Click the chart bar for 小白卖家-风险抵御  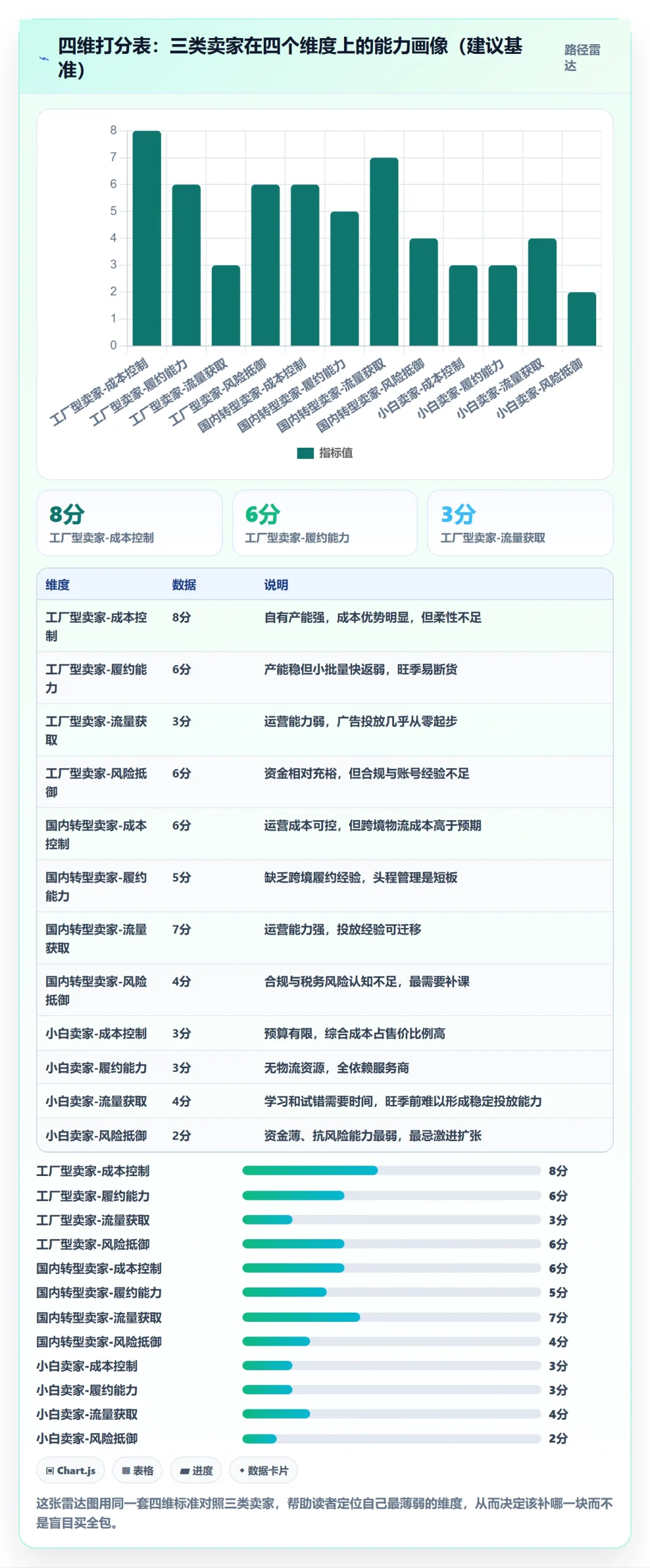581,318
